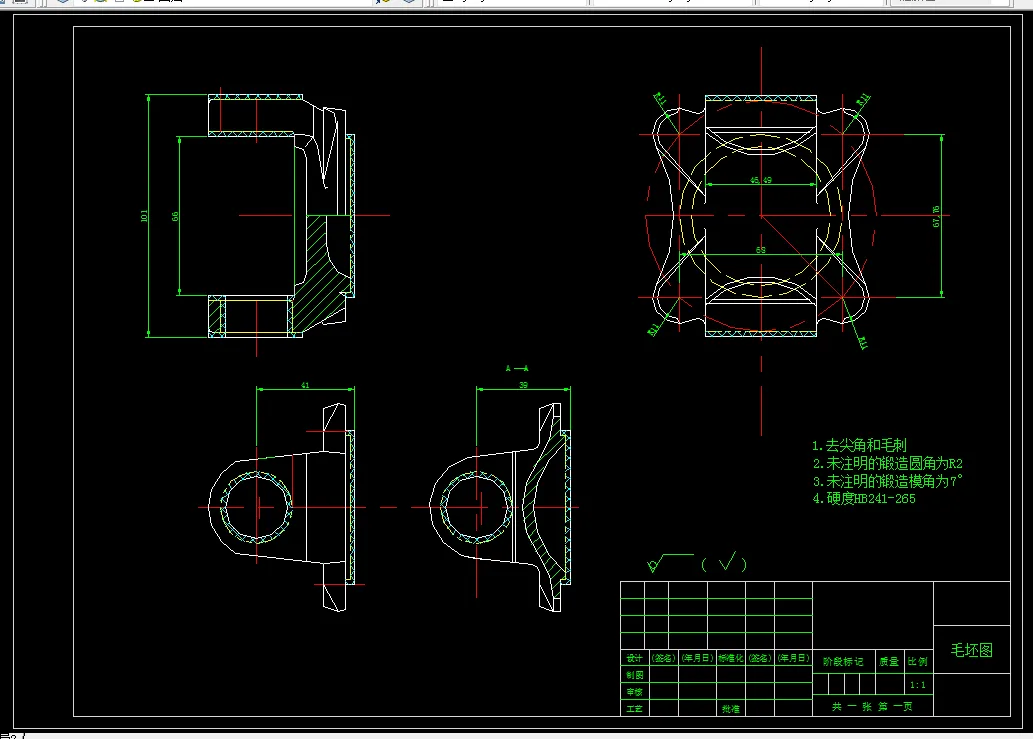Screen dimensions: 1033x739
Task: Click the surface roughness symbol above the title block
Action: pyautogui.click(x=670, y=563)
